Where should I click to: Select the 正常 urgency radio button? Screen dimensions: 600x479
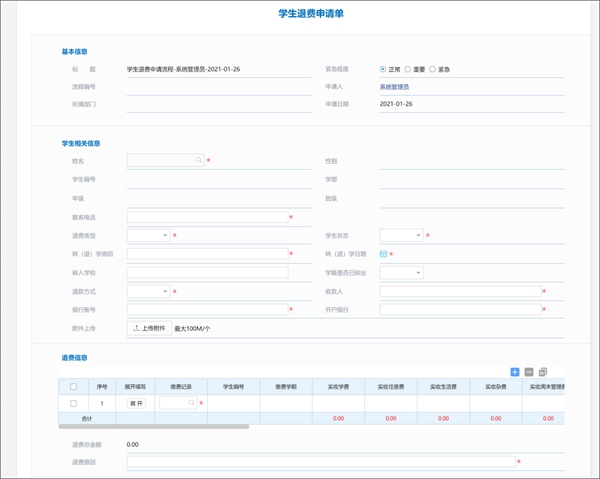pos(383,69)
